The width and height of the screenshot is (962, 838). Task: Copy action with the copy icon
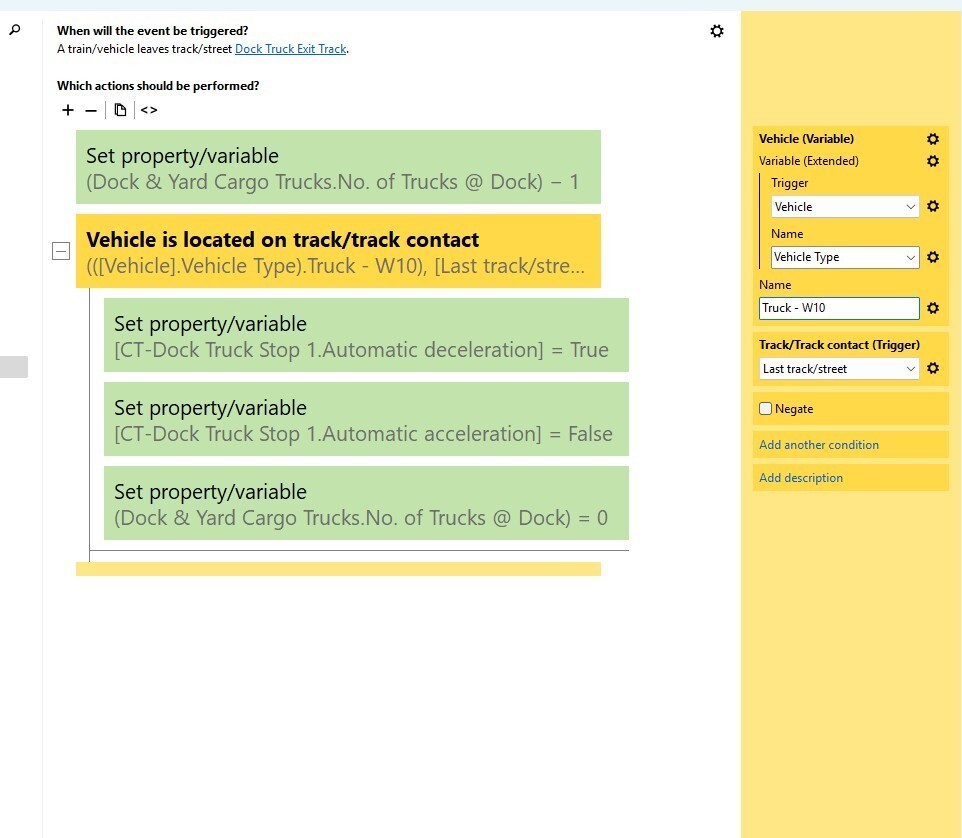(120, 110)
